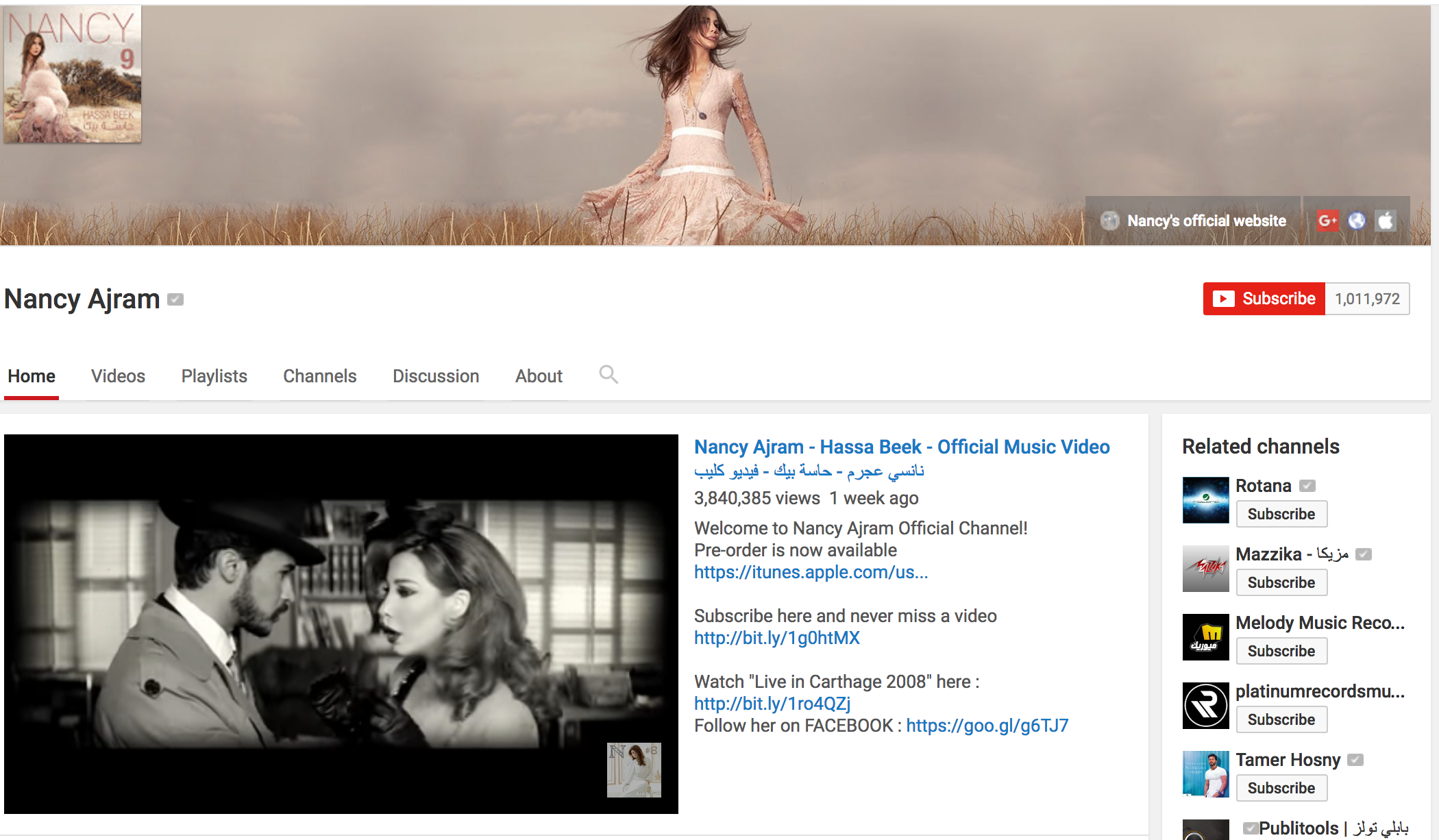This screenshot has height=840, width=1439.
Task: Click the Tamer Hosny verified badge
Action: coord(1355,760)
